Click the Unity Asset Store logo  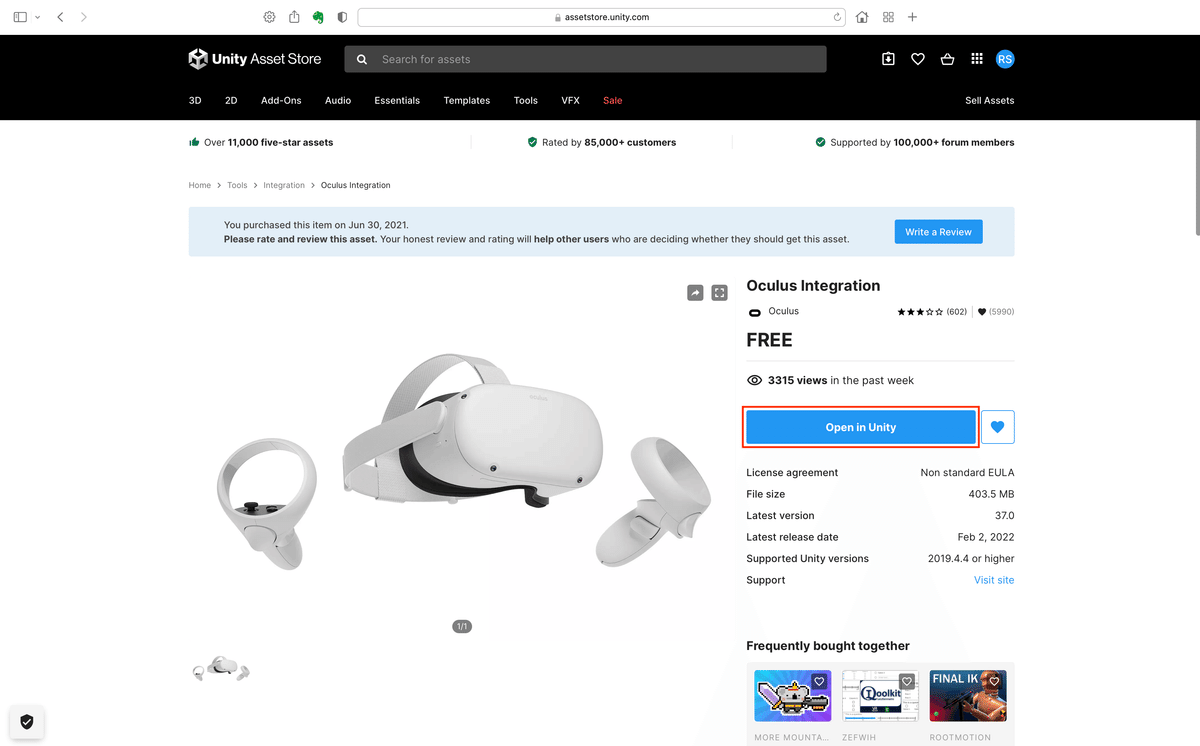coord(255,59)
